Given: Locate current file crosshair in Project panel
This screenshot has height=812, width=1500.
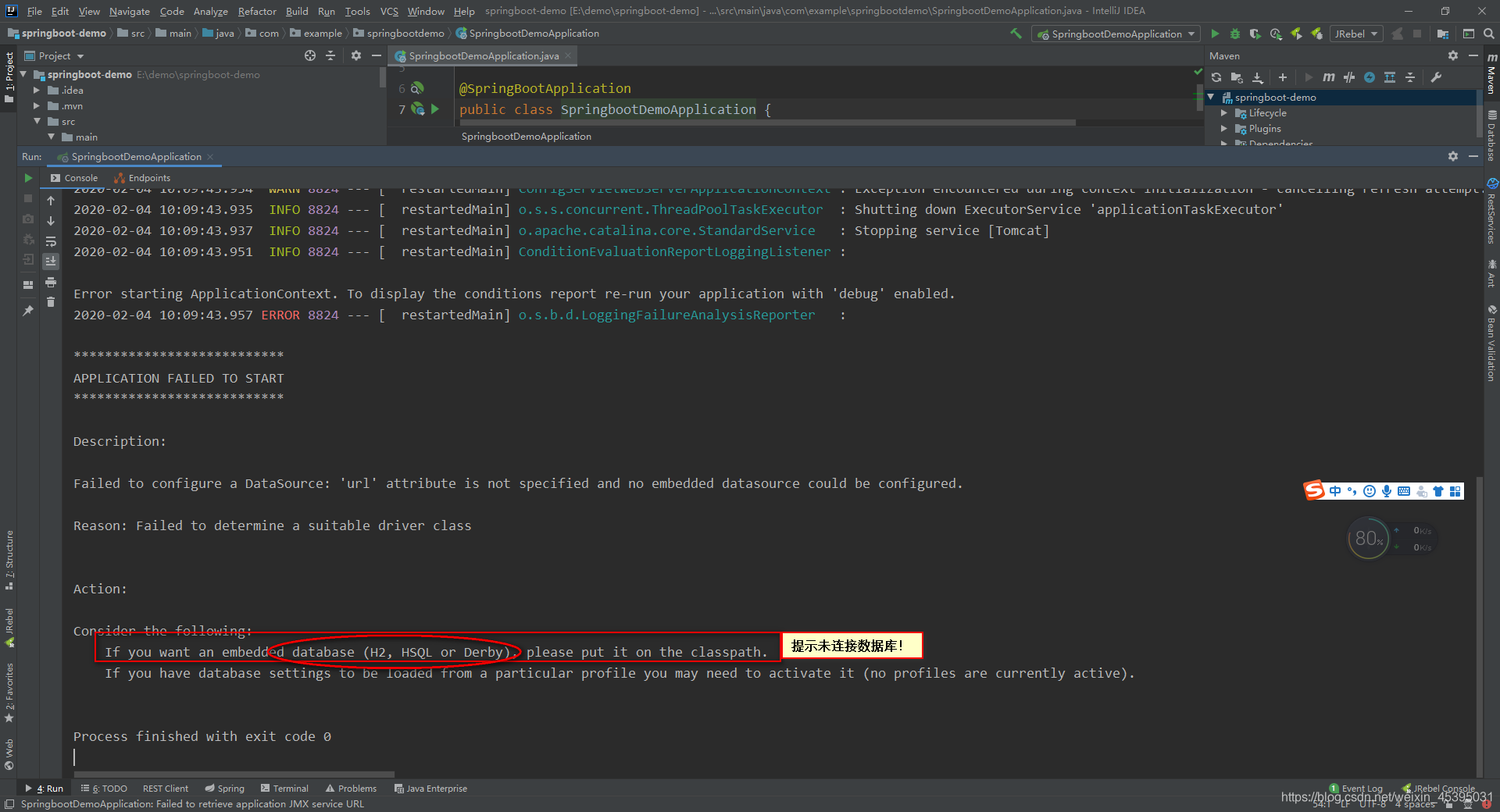Looking at the screenshot, I should click(x=310, y=55).
